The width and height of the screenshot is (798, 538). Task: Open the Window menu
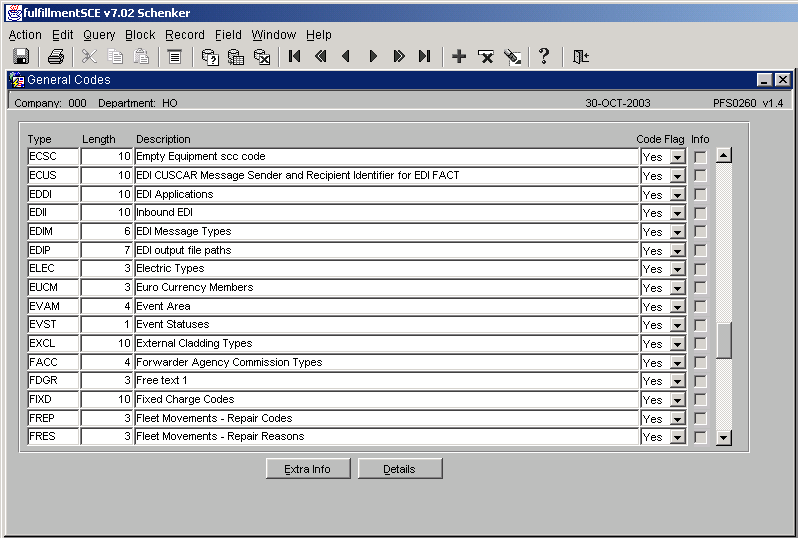[x=274, y=35]
